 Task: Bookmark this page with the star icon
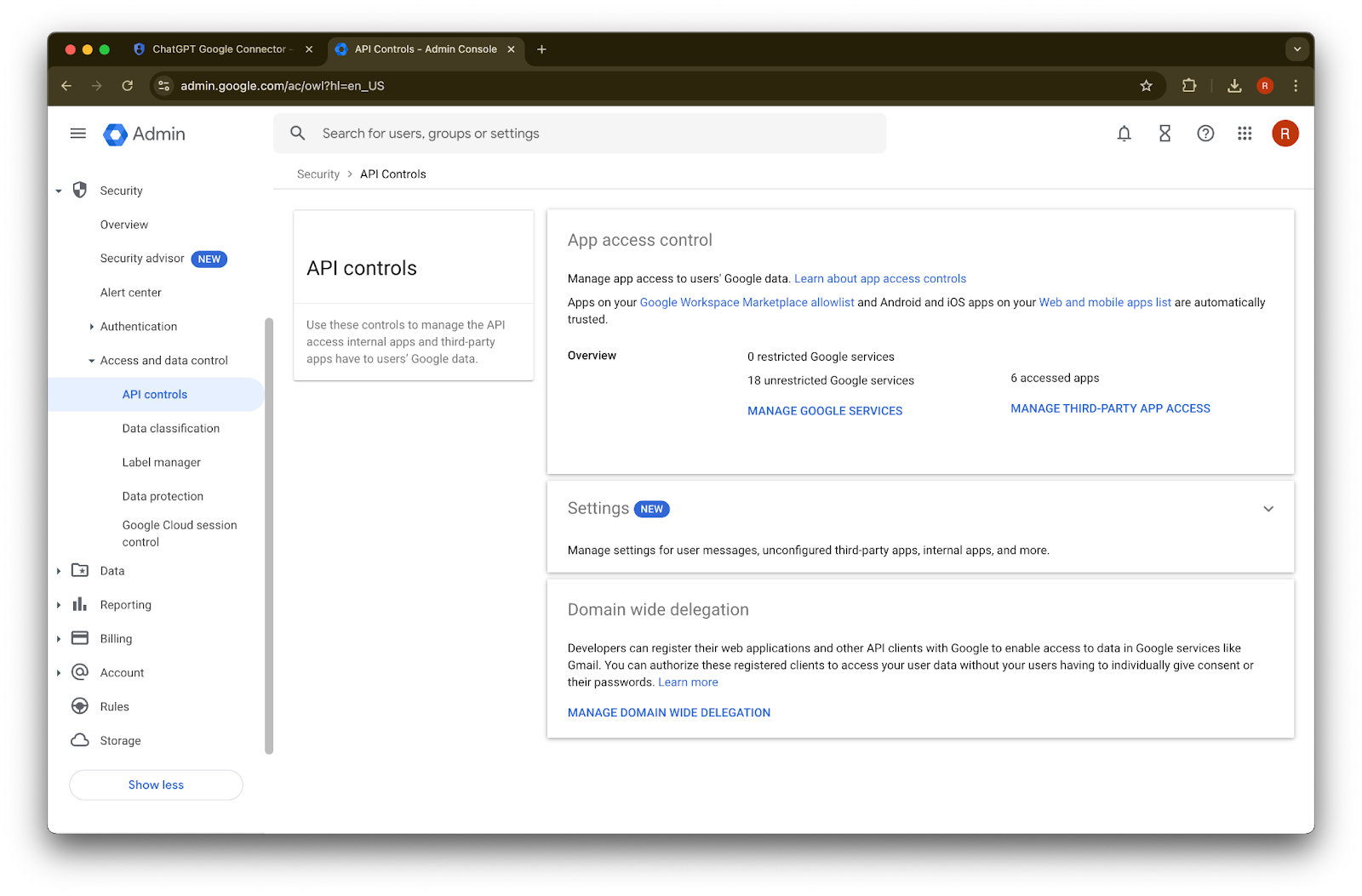1146,86
